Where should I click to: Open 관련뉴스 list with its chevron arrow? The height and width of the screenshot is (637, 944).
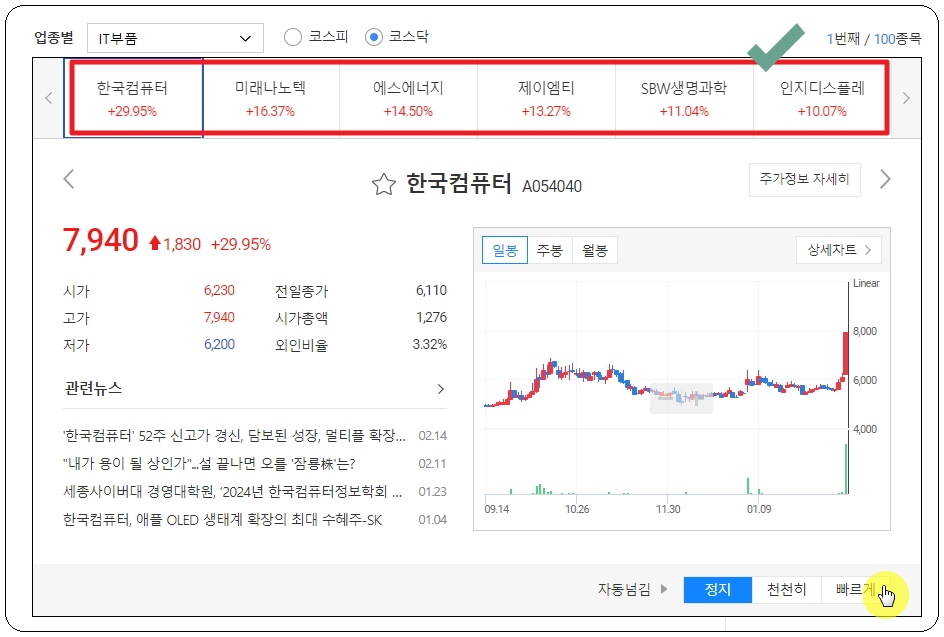tap(441, 389)
